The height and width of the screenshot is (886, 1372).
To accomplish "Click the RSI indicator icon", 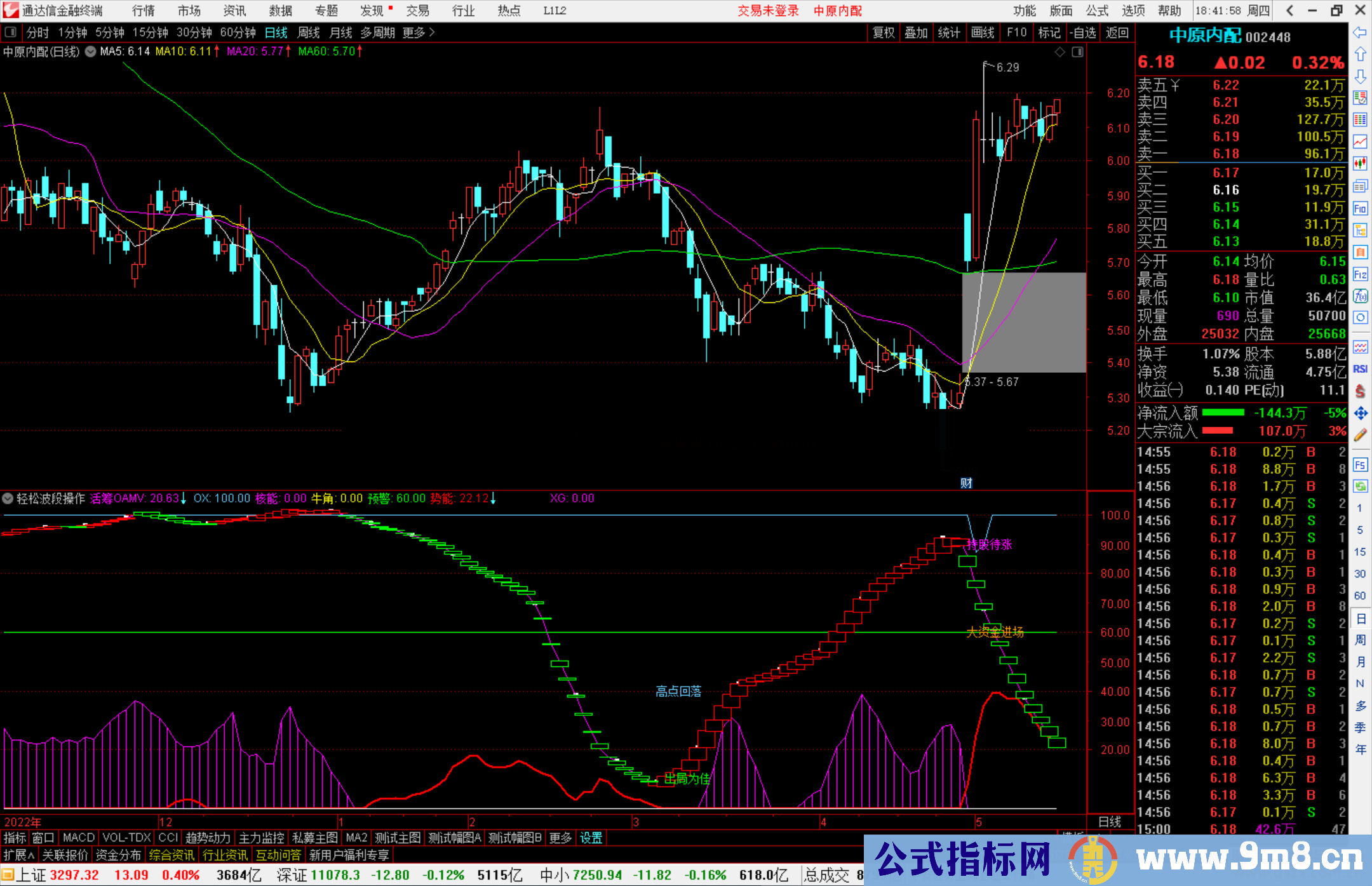I will click(1360, 369).
